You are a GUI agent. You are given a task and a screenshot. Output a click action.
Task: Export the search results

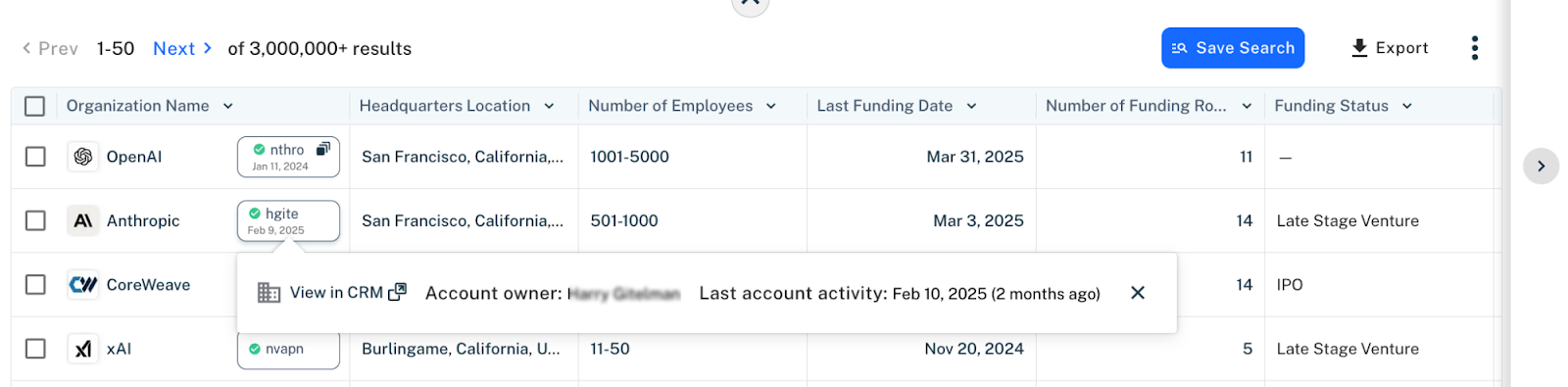click(1390, 48)
